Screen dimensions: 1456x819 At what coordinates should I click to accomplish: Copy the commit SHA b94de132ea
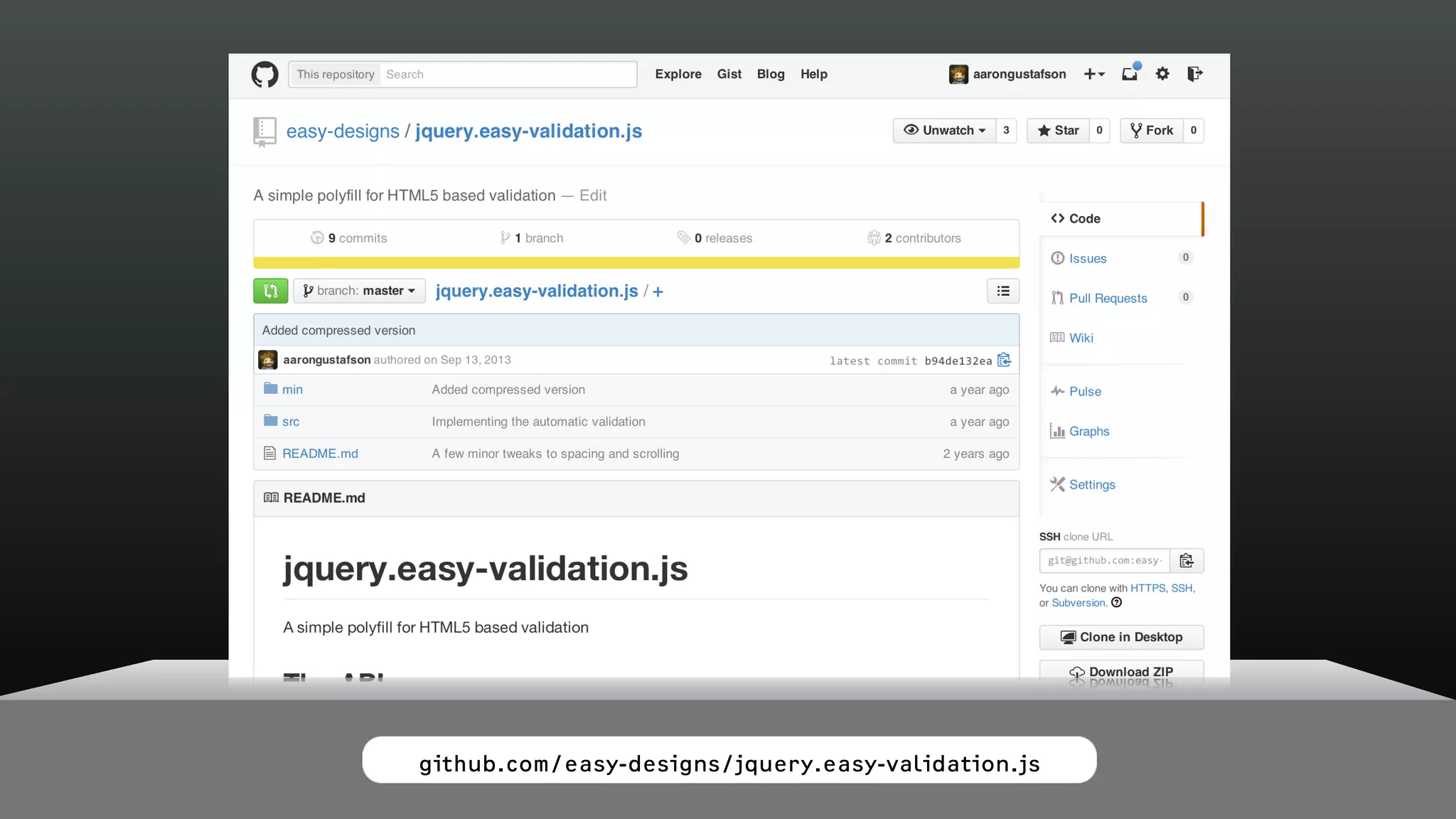click(1004, 360)
